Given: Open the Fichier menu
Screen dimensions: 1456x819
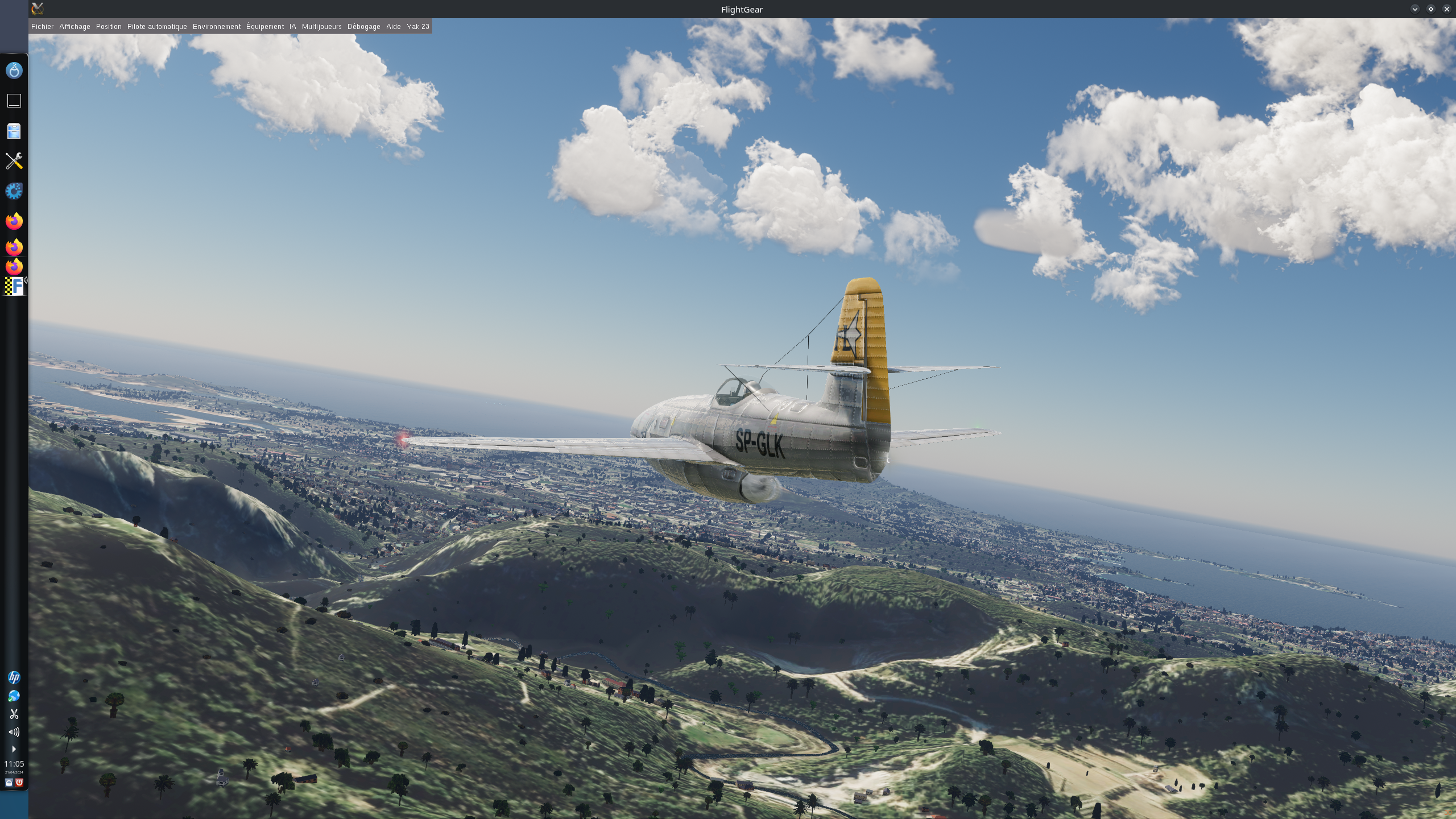Looking at the screenshot, I should 42,27.
